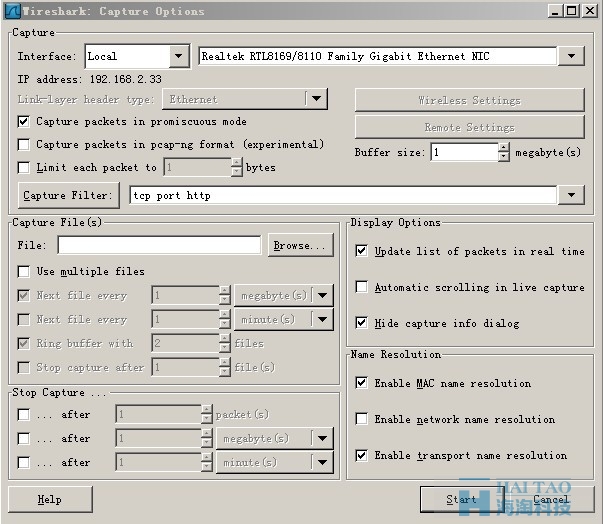Toggle Enable MAC name resolution
603x524 pixels.
click(361, 383)
